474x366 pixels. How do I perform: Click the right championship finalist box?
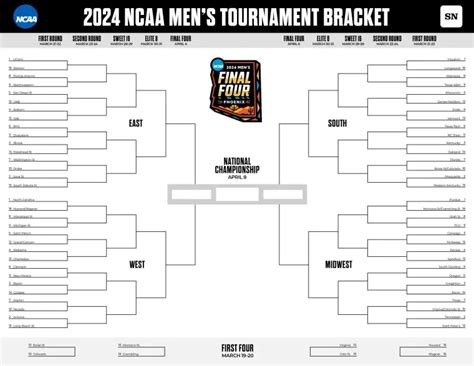coord(283,194)
